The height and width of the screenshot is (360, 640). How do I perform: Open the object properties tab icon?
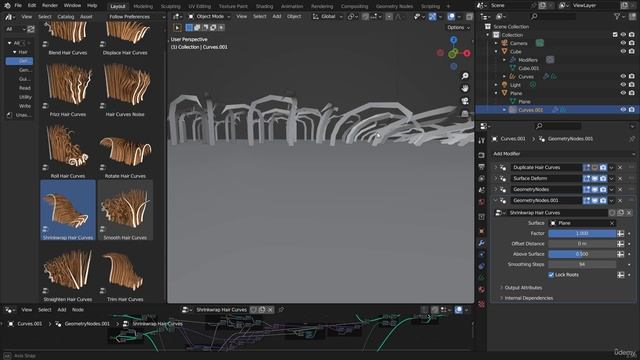tap(482, 231)
